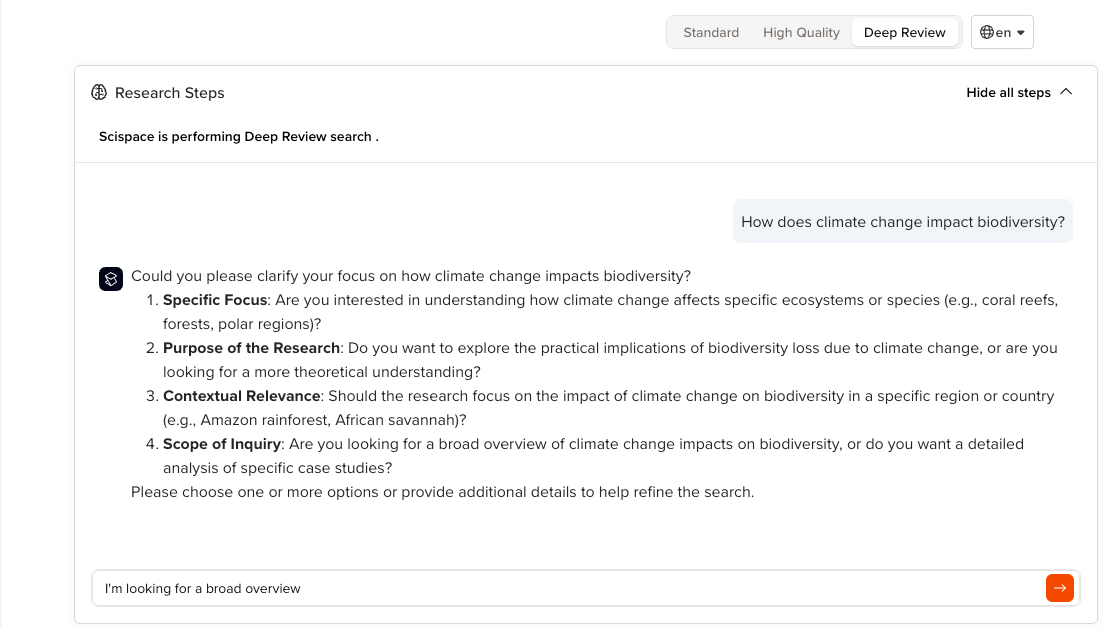
Task: Open the language selector control
Action: pos(1002,32)
